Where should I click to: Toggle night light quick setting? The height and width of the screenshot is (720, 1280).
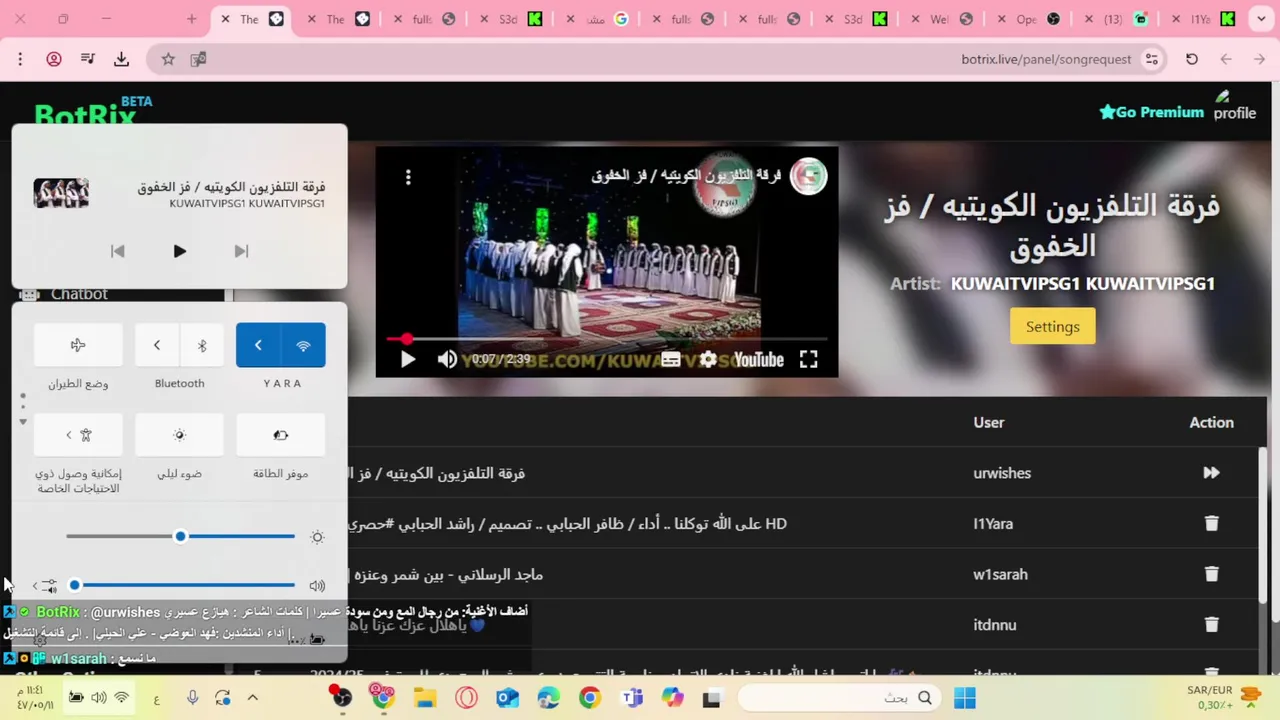pyautogui.click(x=179, y=435)
